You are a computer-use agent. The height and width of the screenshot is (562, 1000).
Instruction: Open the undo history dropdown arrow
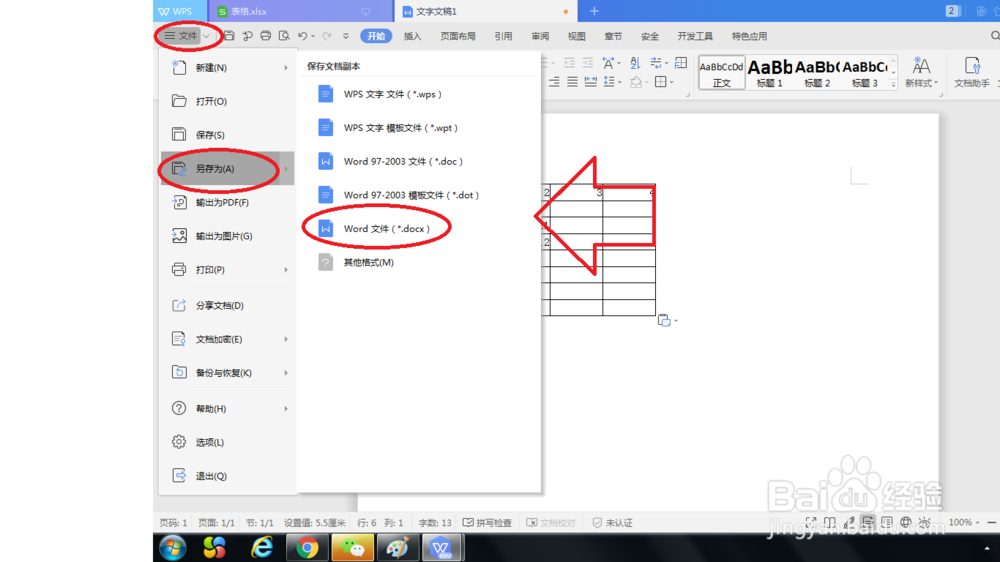click(312, 36)
